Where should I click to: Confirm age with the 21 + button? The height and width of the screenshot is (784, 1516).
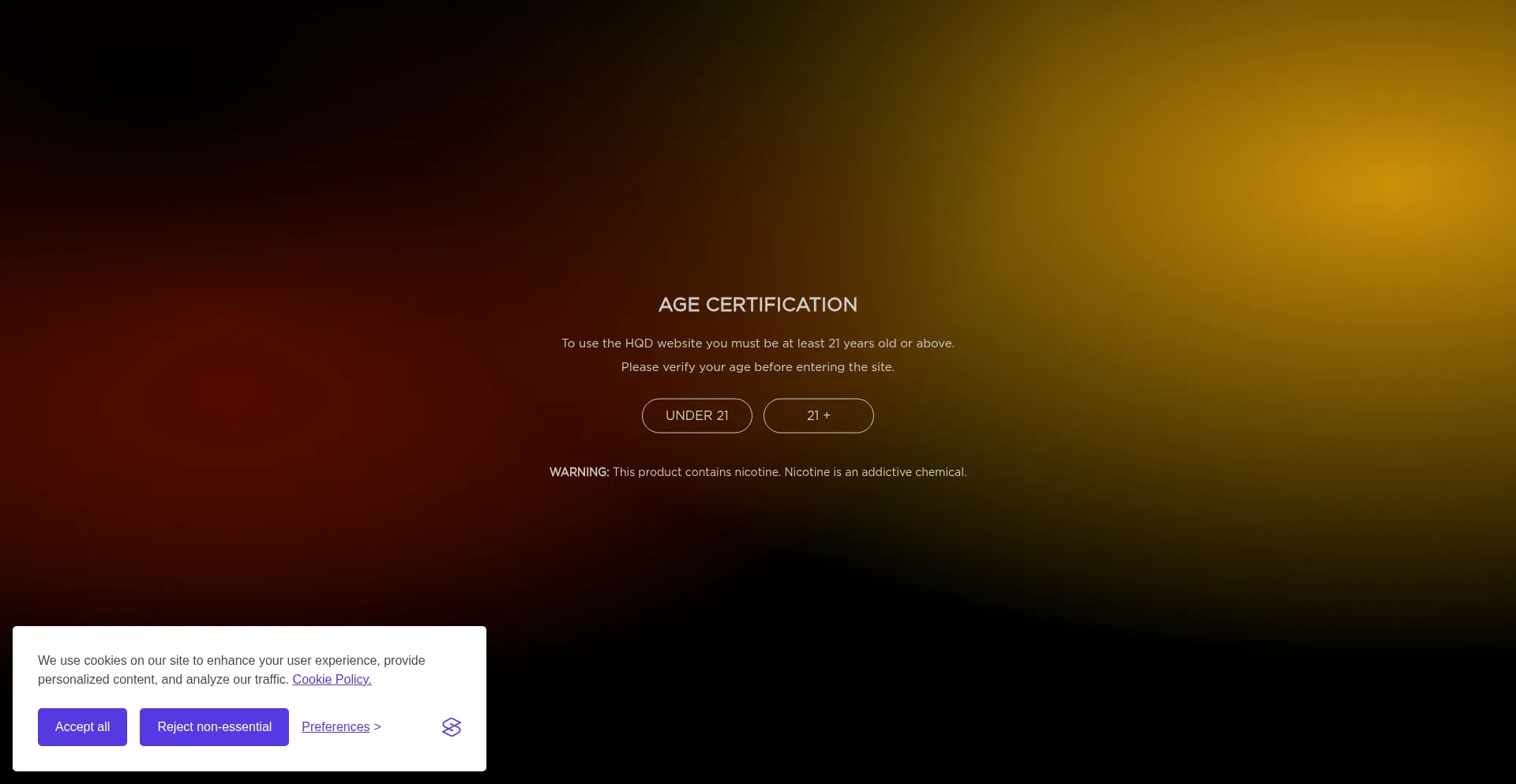tap(818, 415)
